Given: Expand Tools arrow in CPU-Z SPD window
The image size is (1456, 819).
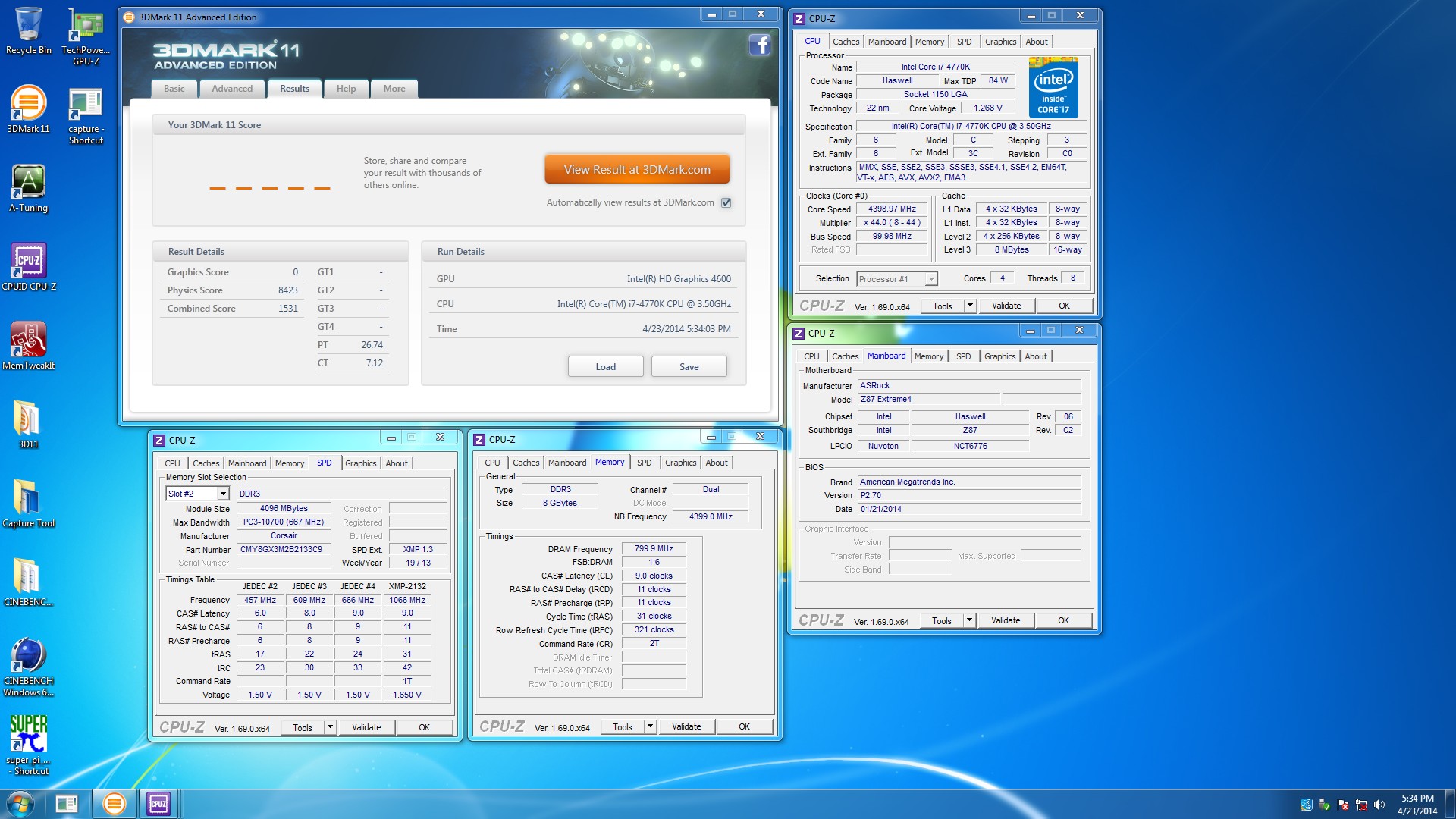Looking at the screenshot, I should coord(329,727).
